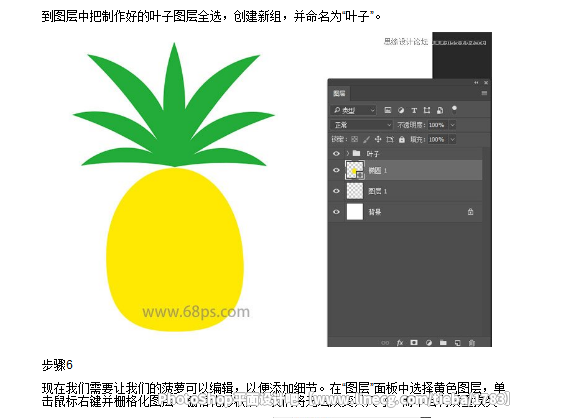566x418 pixels.
Task: Click the background layer lock icon
Action: point(470,212)
